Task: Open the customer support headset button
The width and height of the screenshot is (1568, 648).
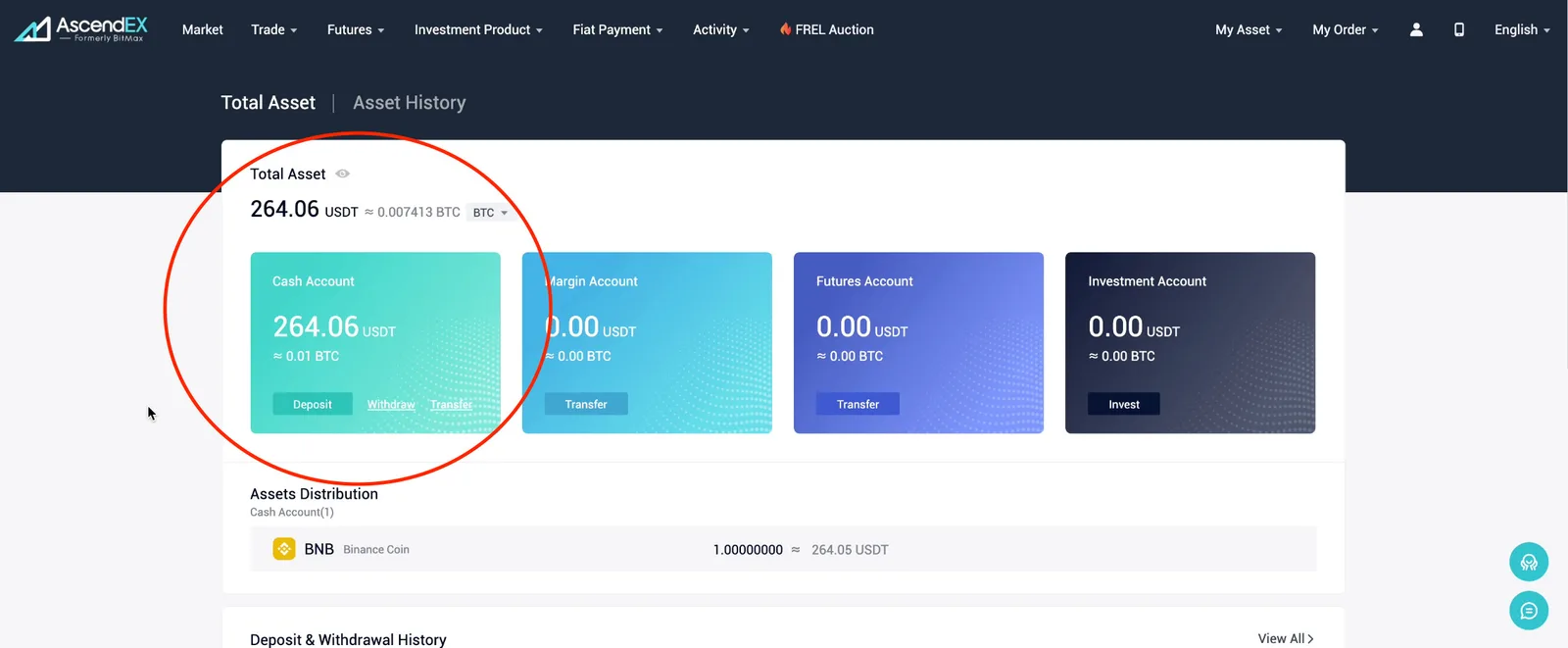Action: click(x=1529, y=562)
